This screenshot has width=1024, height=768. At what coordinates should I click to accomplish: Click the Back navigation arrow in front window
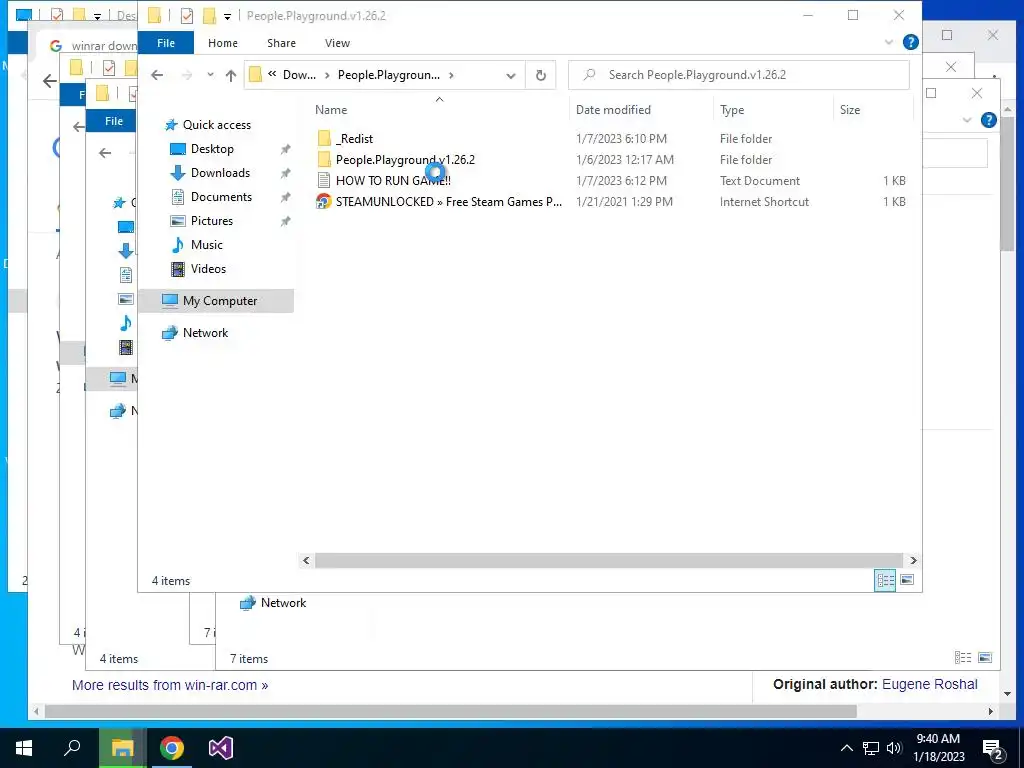tap(157, 75)
